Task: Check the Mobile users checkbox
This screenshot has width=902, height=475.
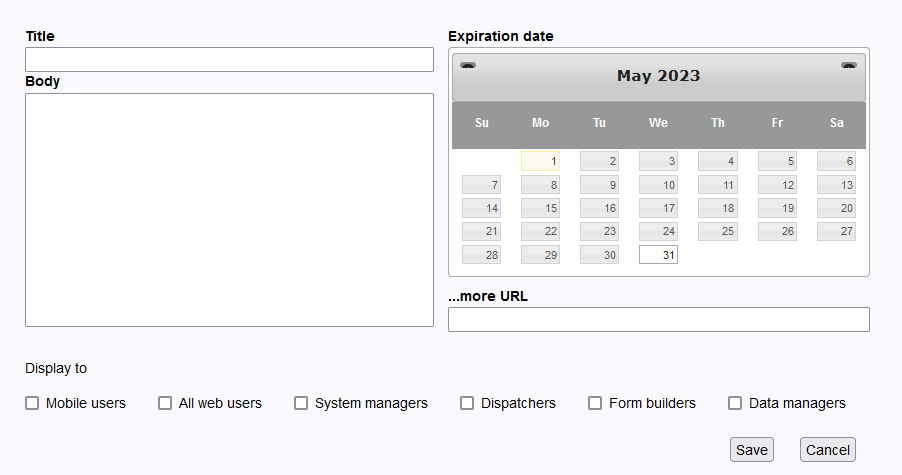Action: (x=32, y=403)
